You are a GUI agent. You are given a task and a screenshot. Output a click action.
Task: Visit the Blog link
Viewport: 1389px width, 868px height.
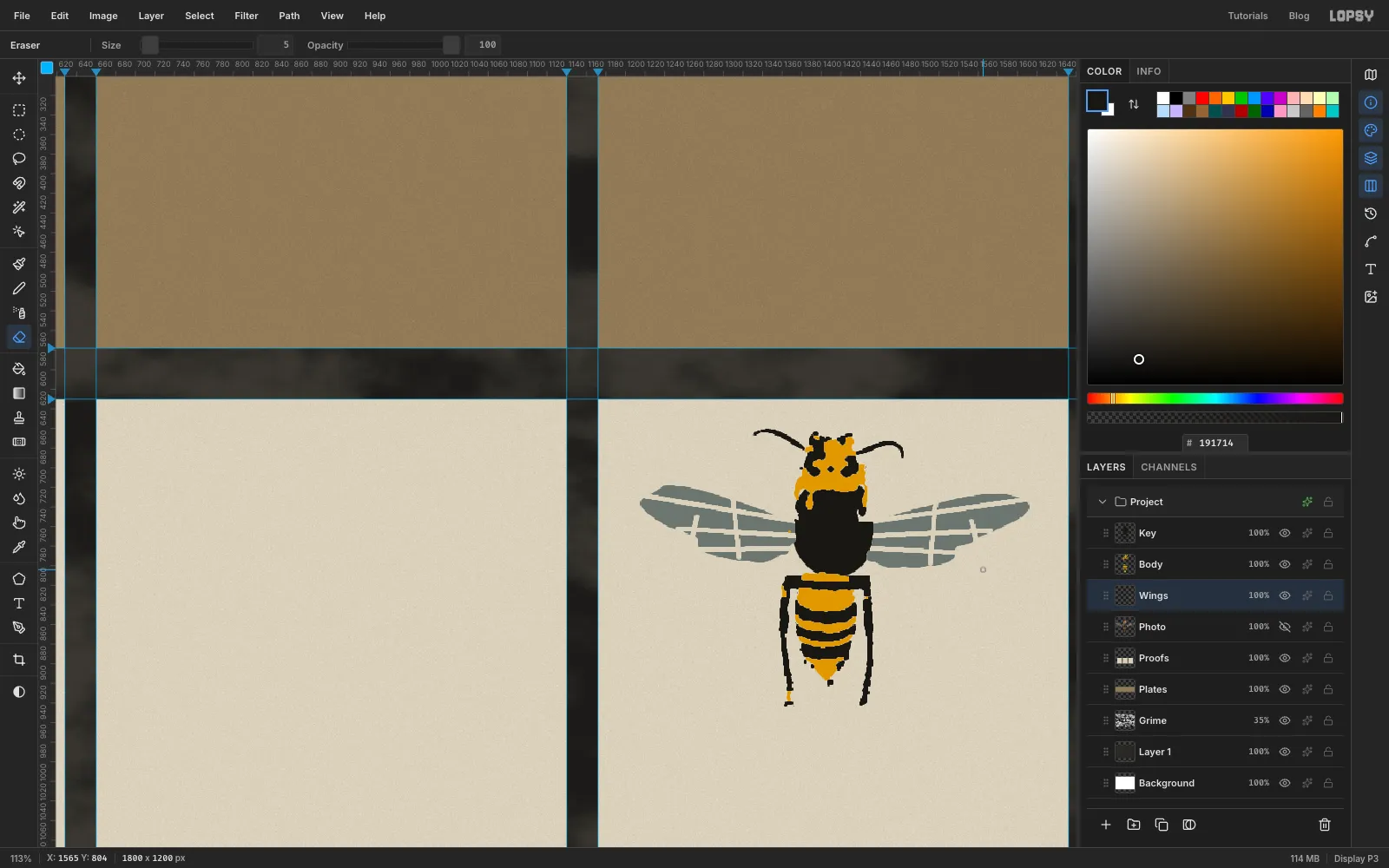coord(1299,16)
